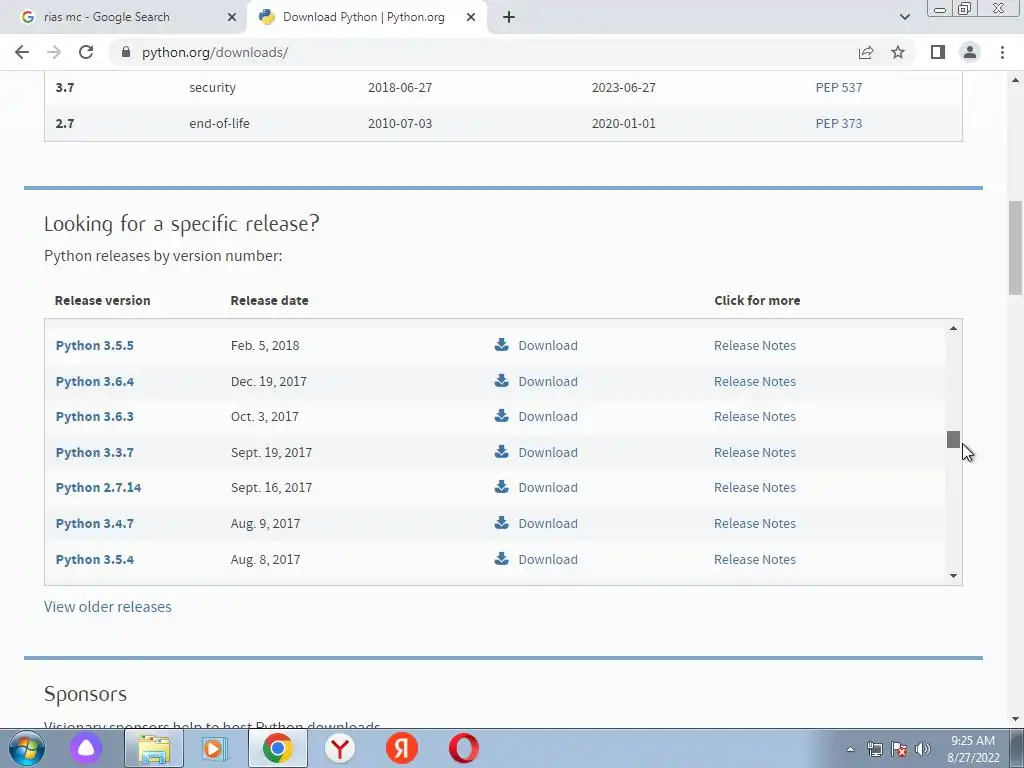Click the Chrome taskbar icon
This screenshot has width=1024, height=768.
click(x=278, y=748)
